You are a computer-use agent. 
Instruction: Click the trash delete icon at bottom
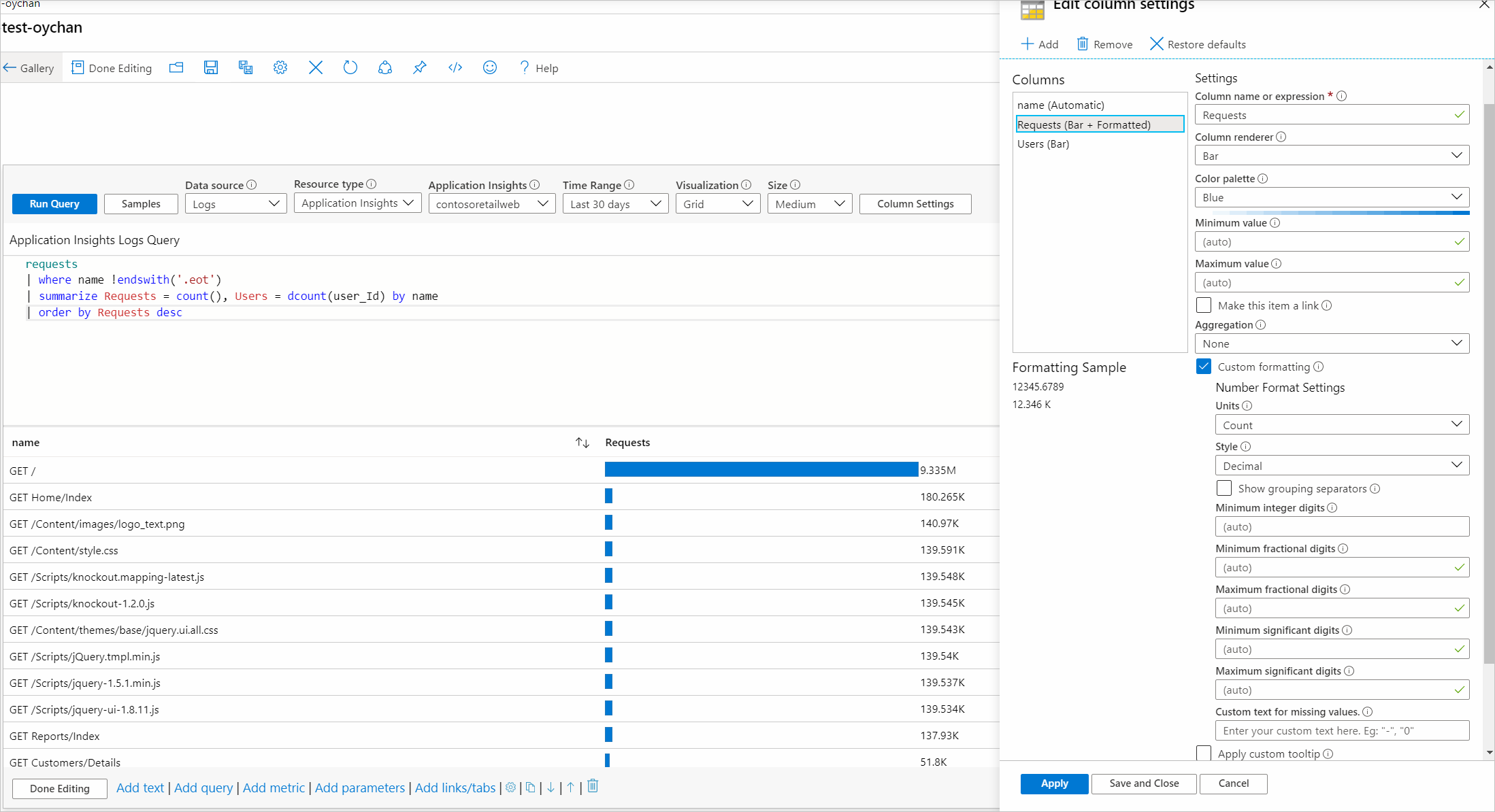coord(593,786)
